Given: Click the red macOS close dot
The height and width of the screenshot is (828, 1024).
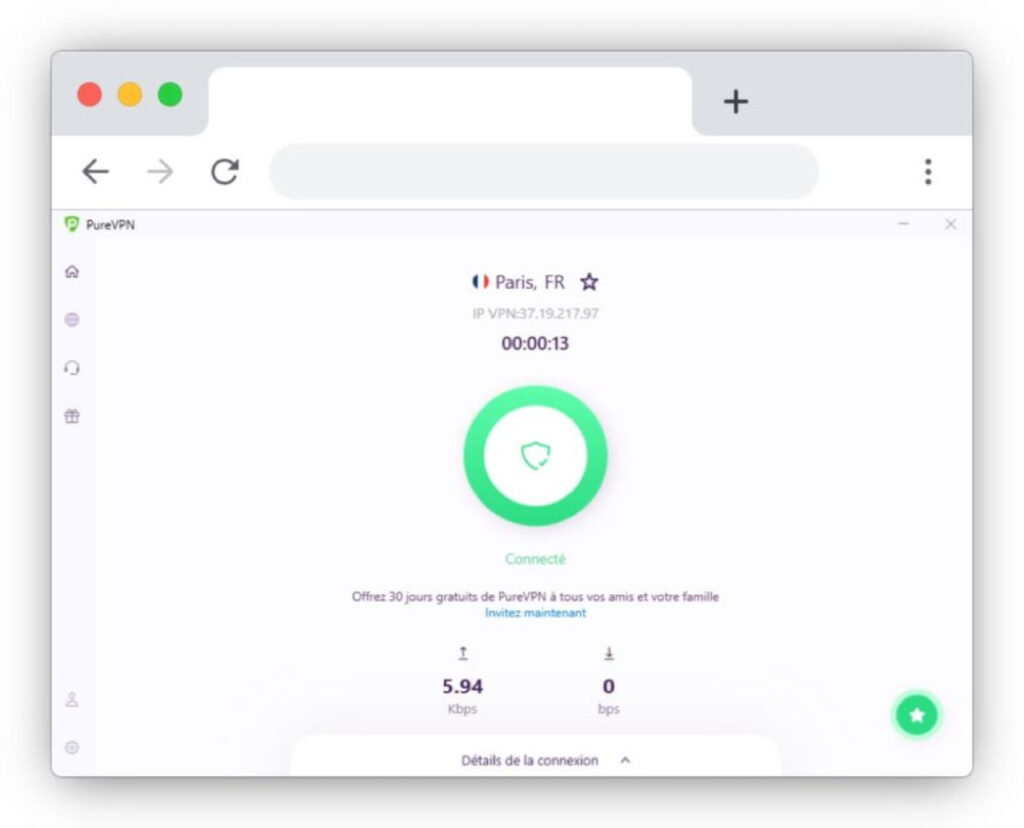Looking at the screenshot, I should [x=89, y=95].
